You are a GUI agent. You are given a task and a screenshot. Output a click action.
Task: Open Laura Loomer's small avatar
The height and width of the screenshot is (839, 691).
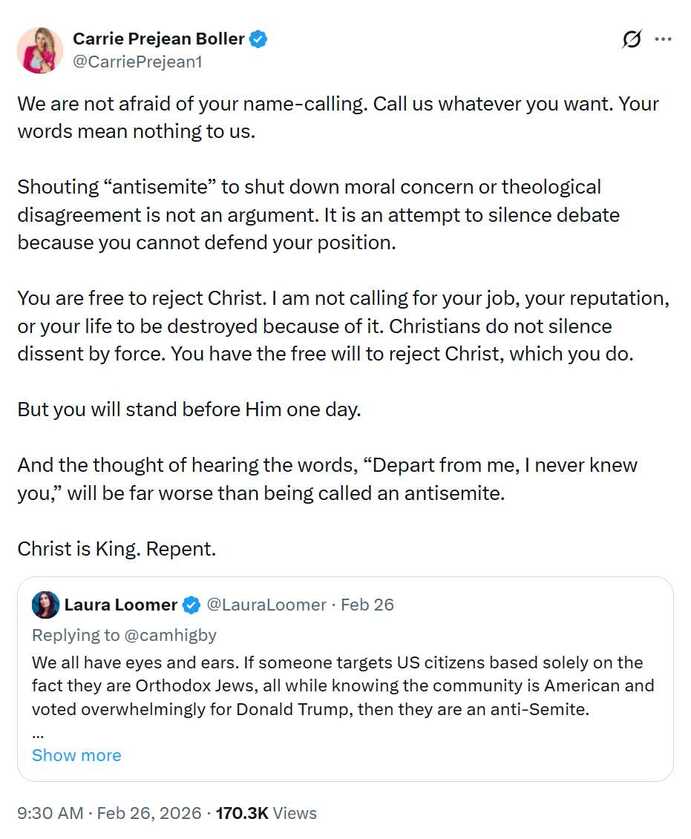pos(45,604)
